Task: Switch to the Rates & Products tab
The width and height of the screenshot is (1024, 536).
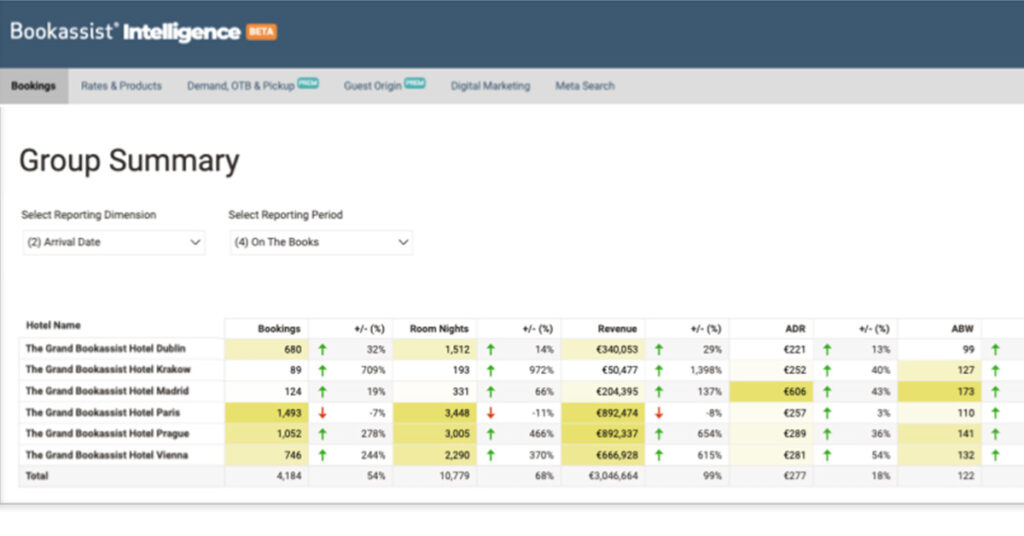Action: pyautogui.click(x=121, y=86)
